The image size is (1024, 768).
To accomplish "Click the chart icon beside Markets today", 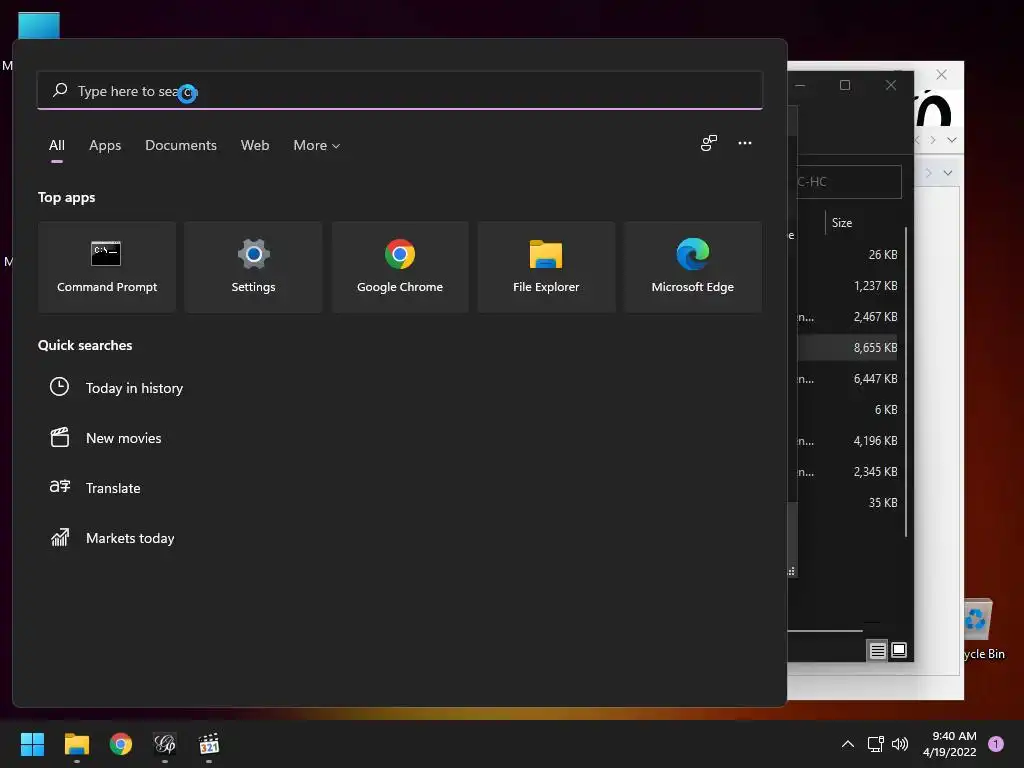I will [59, 537].
